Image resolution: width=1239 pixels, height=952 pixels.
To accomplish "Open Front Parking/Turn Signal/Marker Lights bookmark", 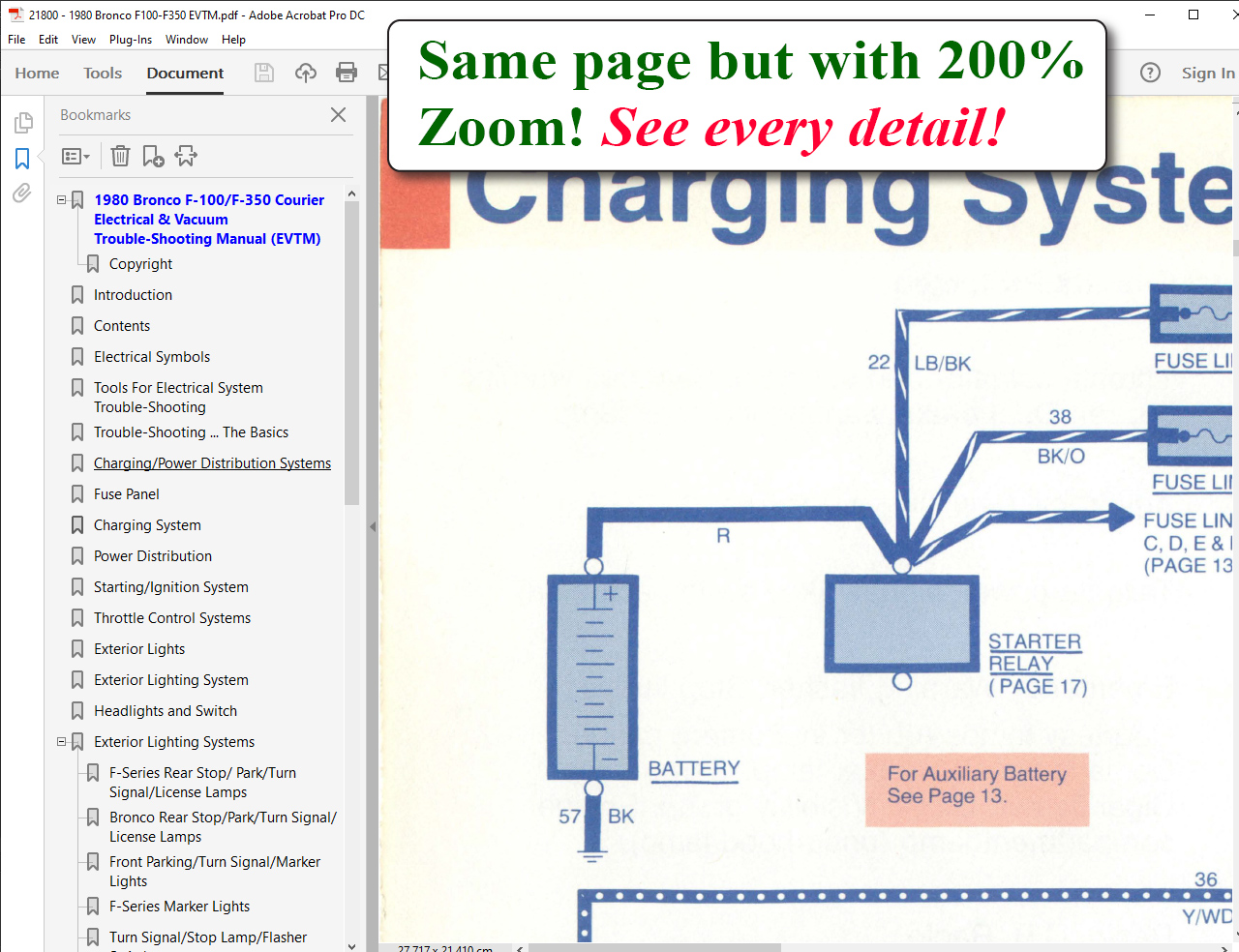I will pos(215,872).
